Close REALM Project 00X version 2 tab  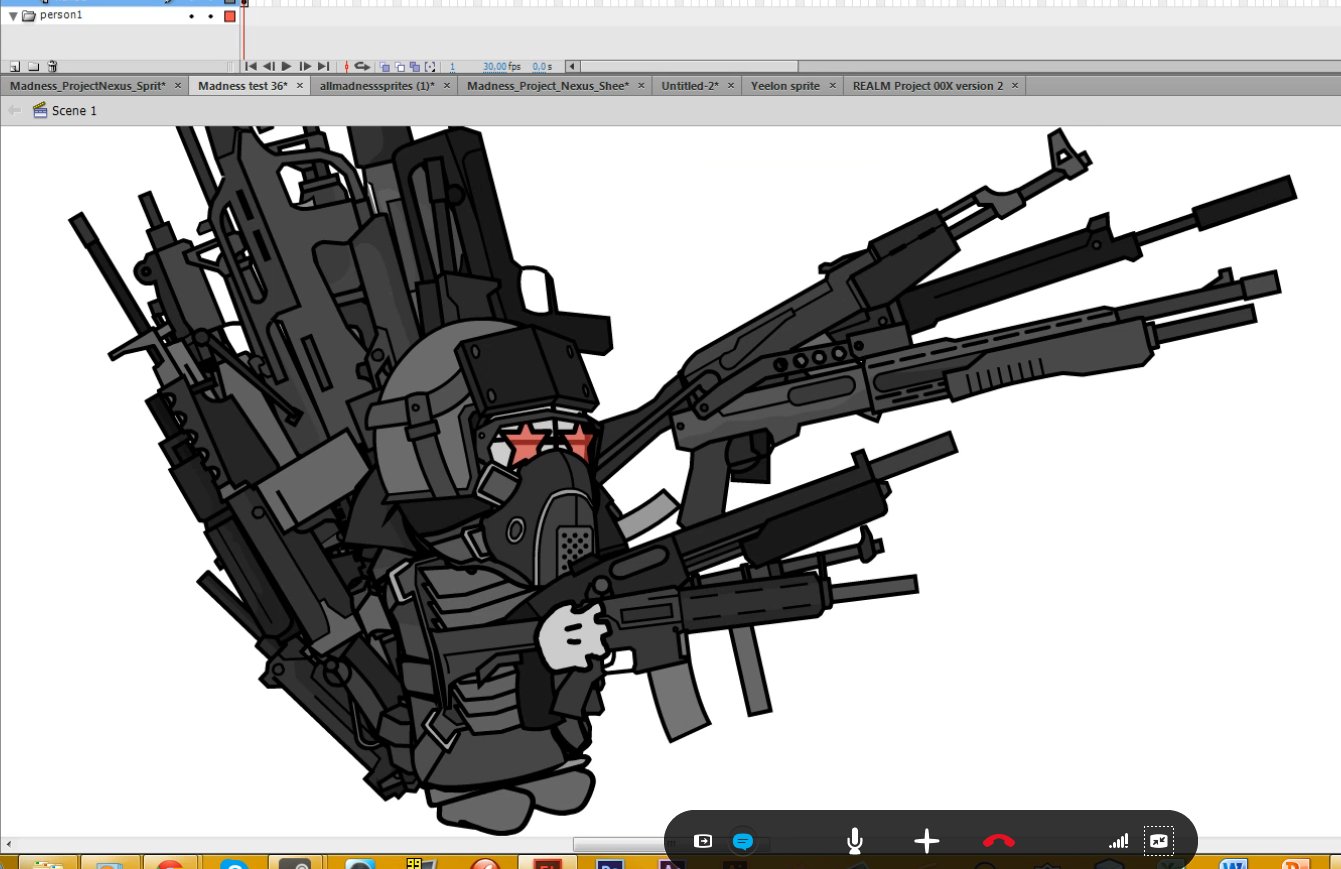tap(1015, 86)
